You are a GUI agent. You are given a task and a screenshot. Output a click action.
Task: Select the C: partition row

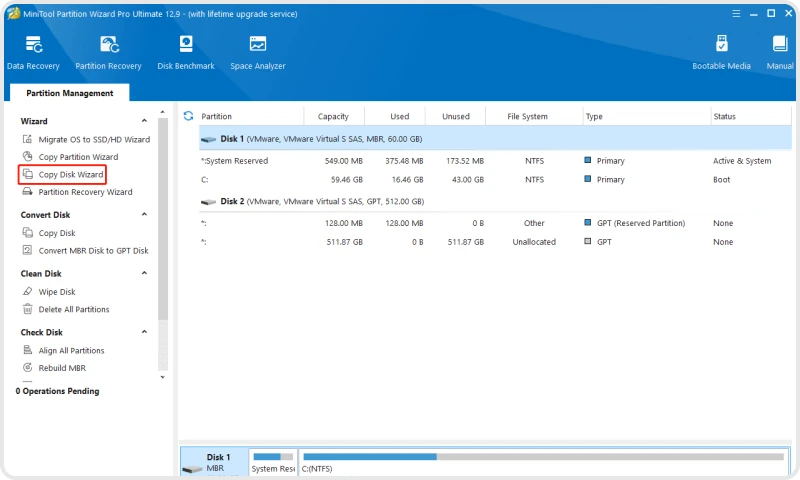(x=495, y=180)
